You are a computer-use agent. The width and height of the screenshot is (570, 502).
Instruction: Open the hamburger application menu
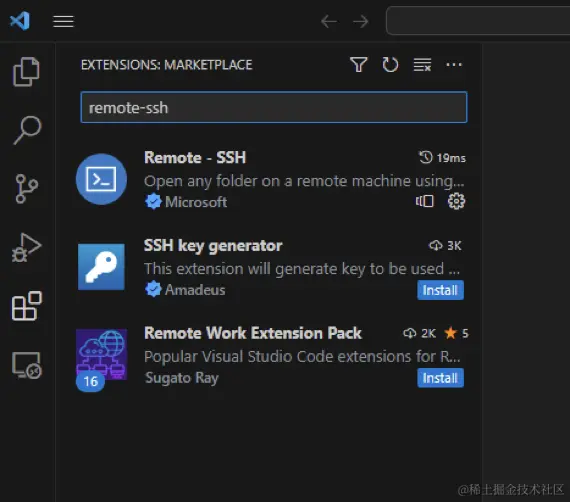point(63,21)
